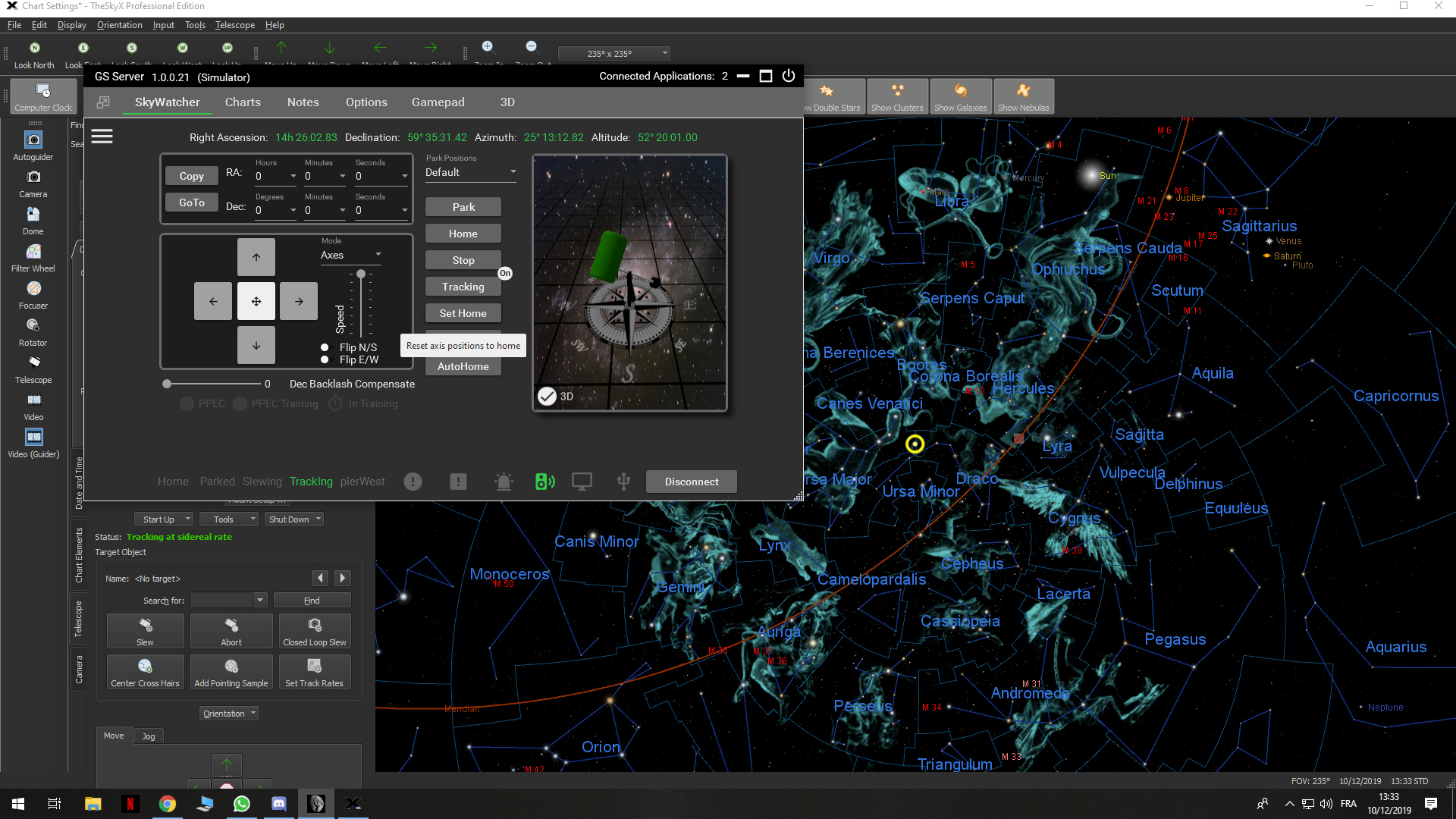Screen dimensions: 1456x819
Task: Switch to the Gamepad tab
Action: [x=438, y=102]
